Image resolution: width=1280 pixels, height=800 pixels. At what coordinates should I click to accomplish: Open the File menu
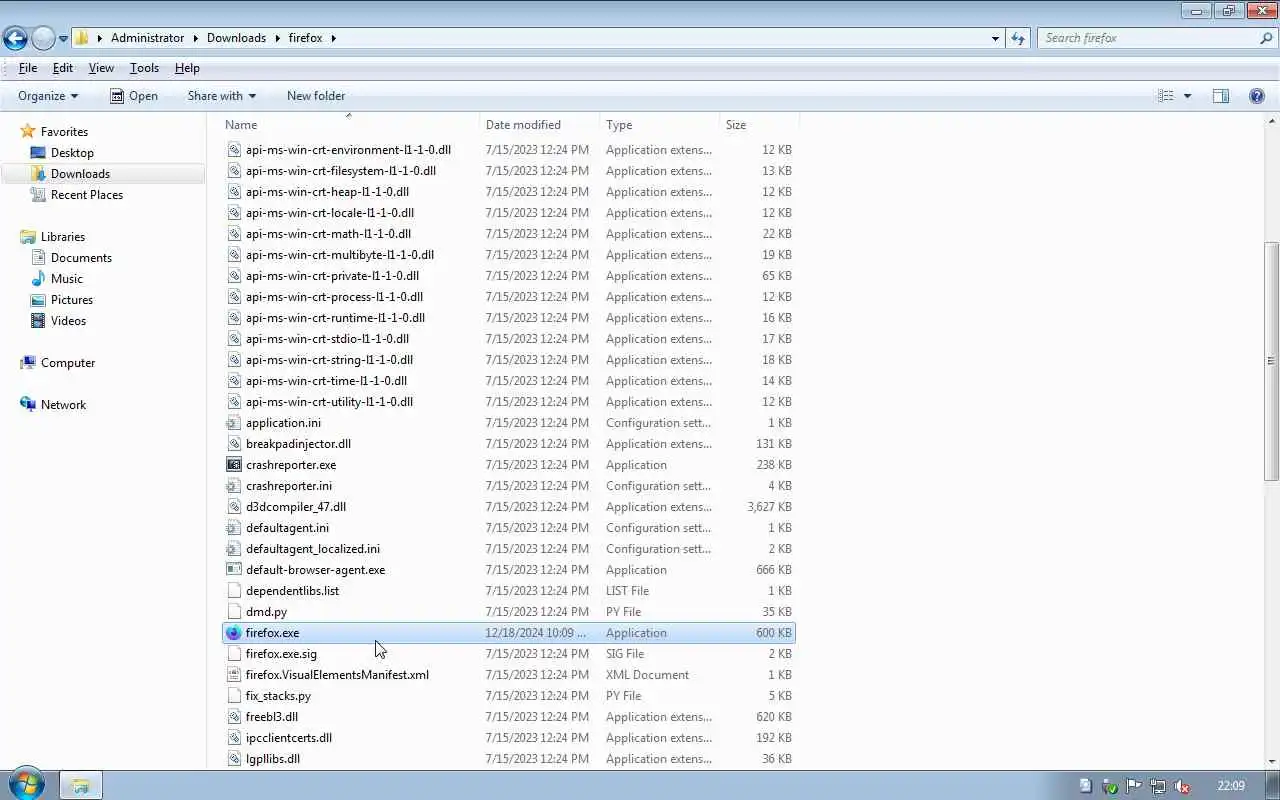tap(28, 68)
